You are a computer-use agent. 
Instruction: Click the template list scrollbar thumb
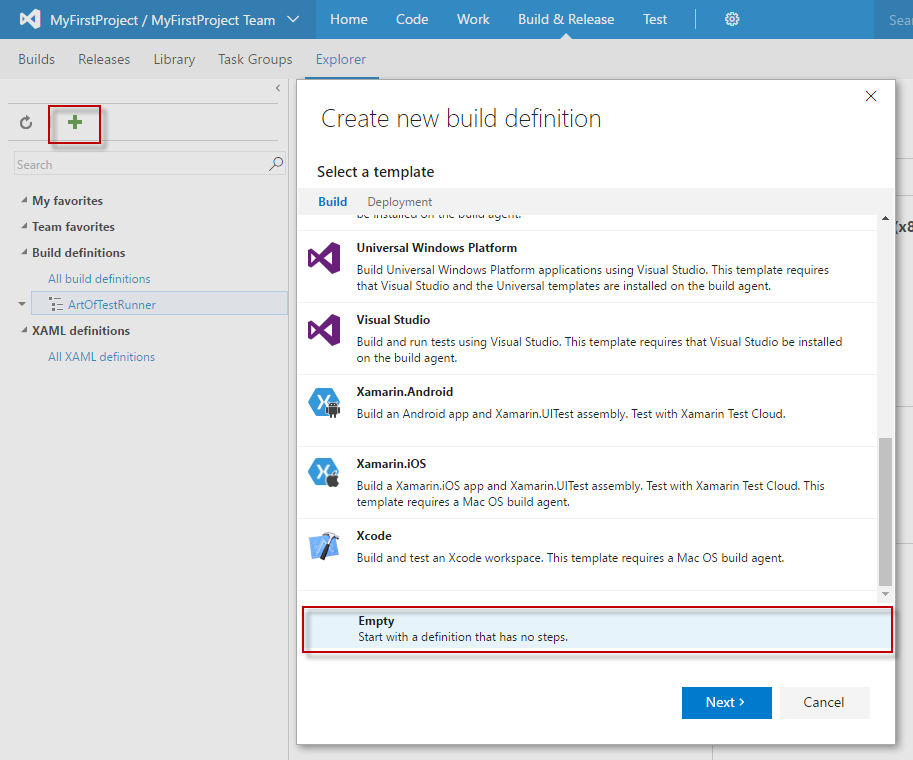pyautogui.click(x=885, y=511)
